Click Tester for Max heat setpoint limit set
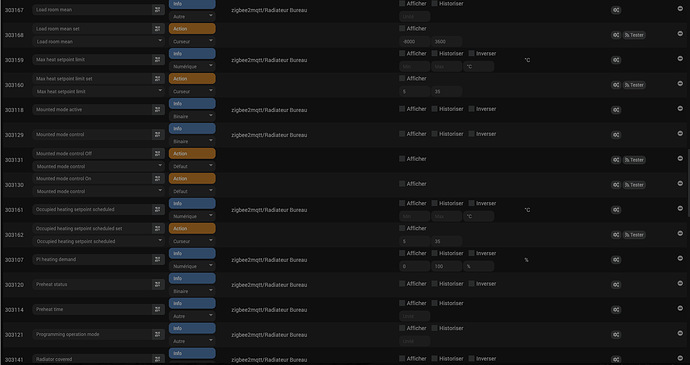Screen dimensions: 690x365 tap(634, 85)
